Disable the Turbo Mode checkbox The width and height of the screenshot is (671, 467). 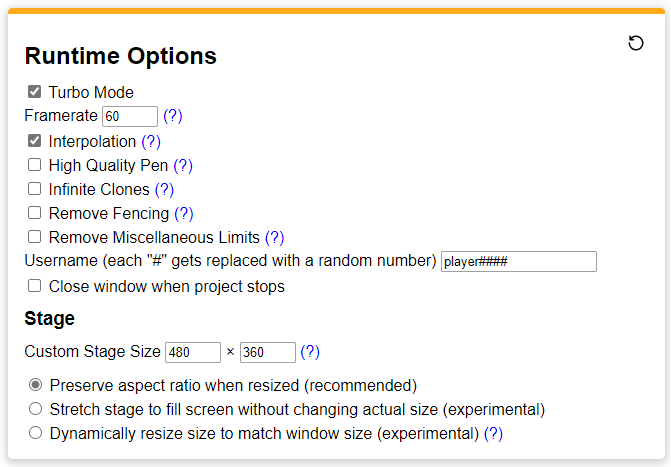35,92
